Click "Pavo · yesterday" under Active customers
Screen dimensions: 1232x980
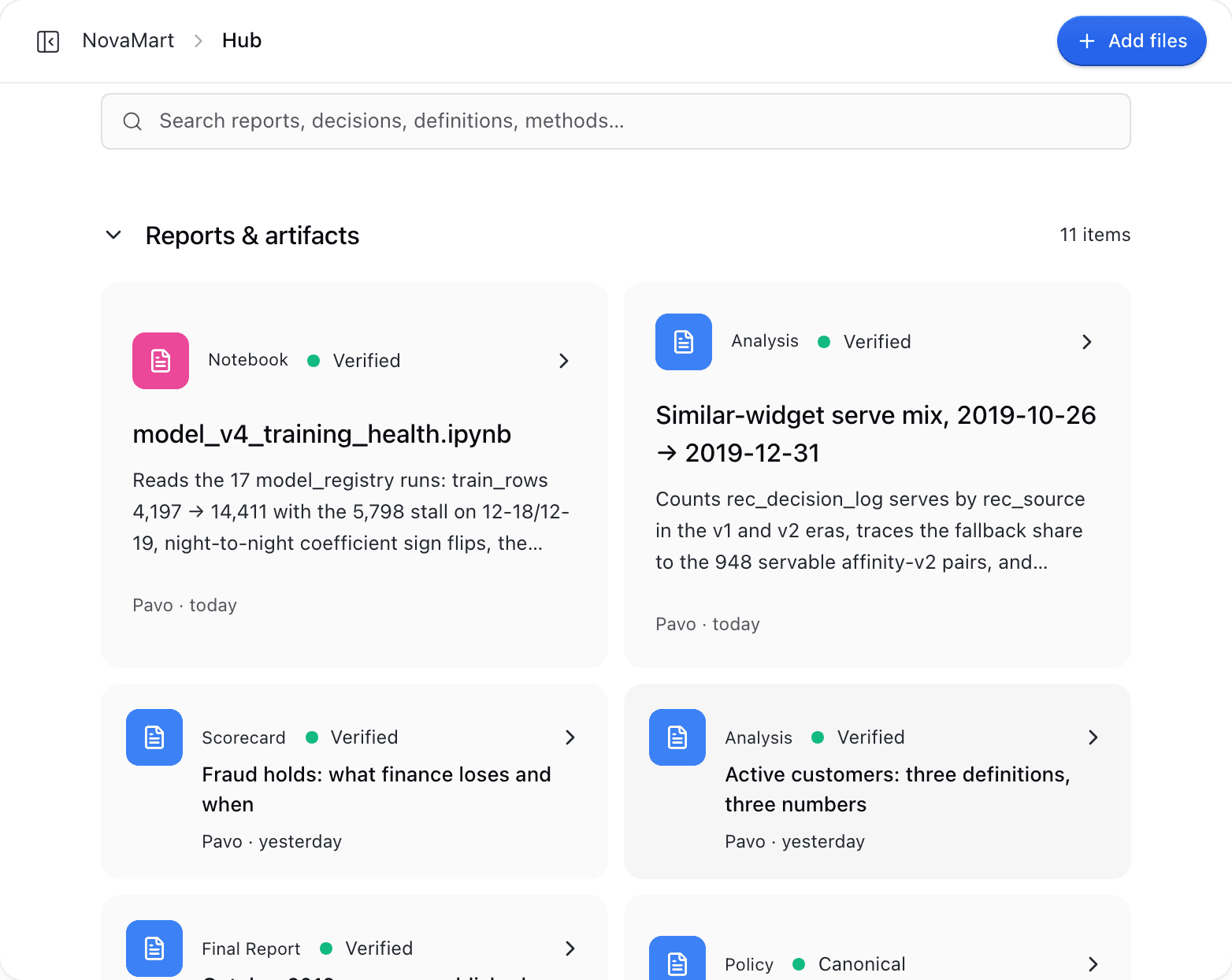[x=795, y=841]
